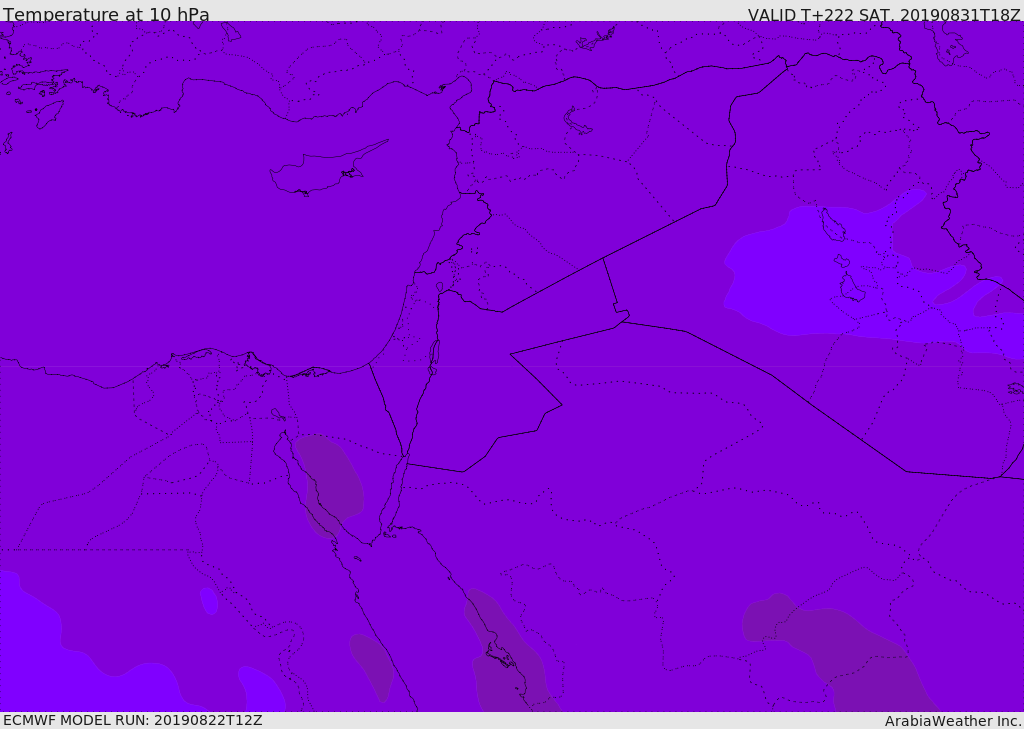Image resolution: width=1024 pixels, height=729 pixels.
Task: Click the 'VALID T+222 SAT. 20190831T18Z' label
Action: (x=884, y=14)
